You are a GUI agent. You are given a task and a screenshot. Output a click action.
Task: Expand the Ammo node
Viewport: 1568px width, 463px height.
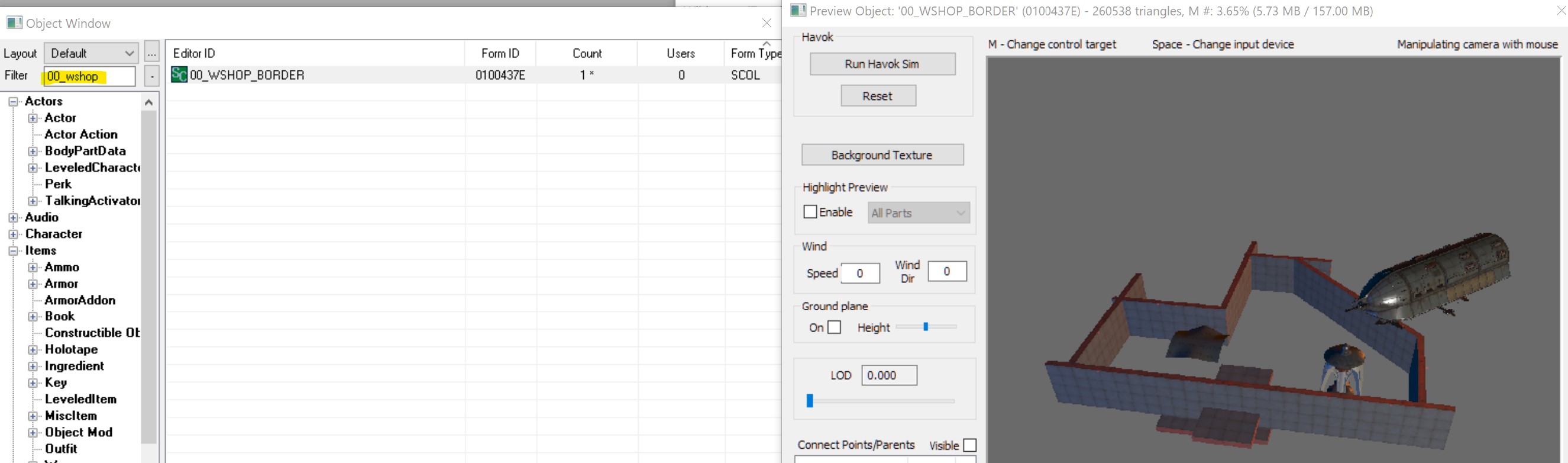(33, 268)
